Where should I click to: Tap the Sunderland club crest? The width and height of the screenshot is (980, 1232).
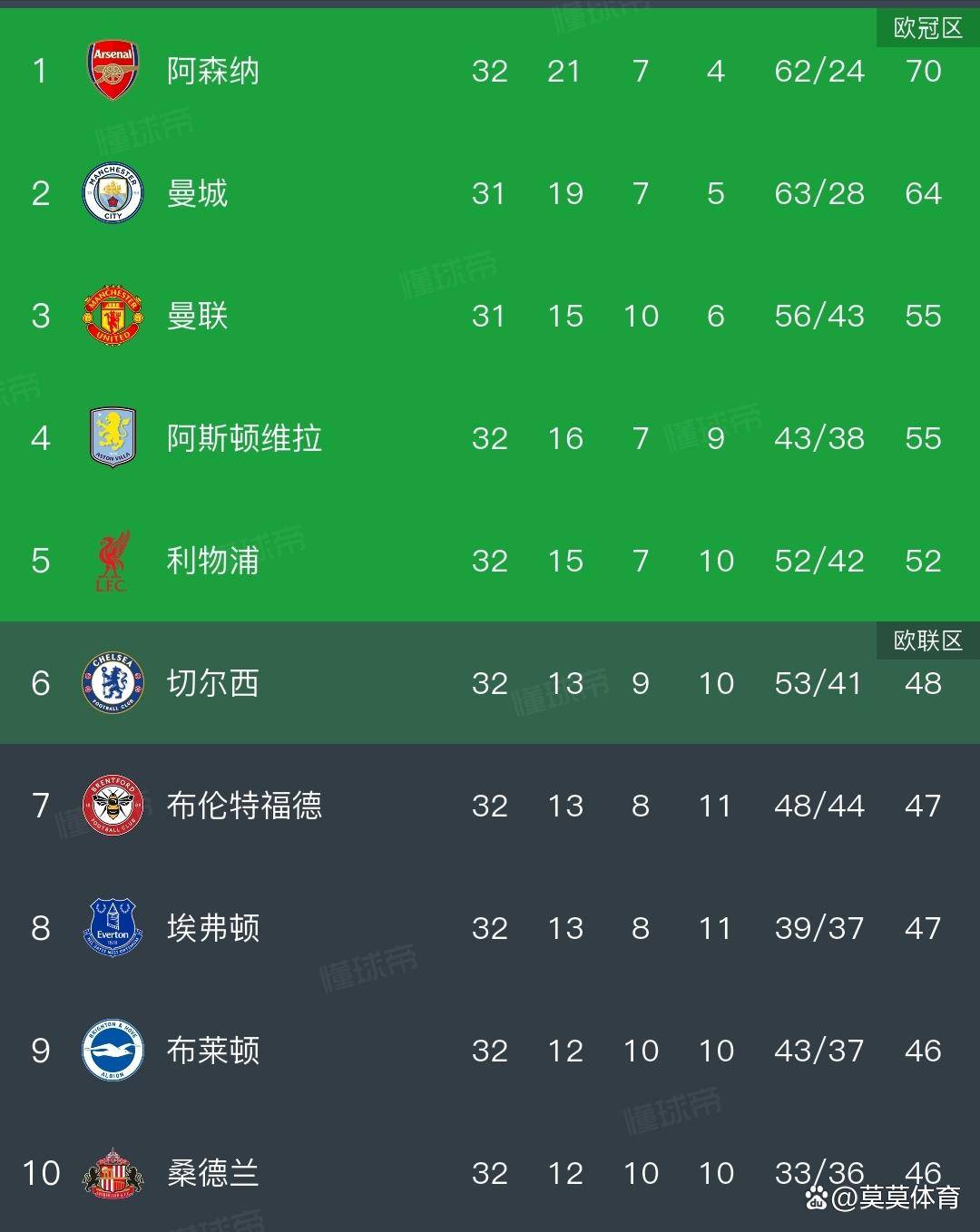113,1173
